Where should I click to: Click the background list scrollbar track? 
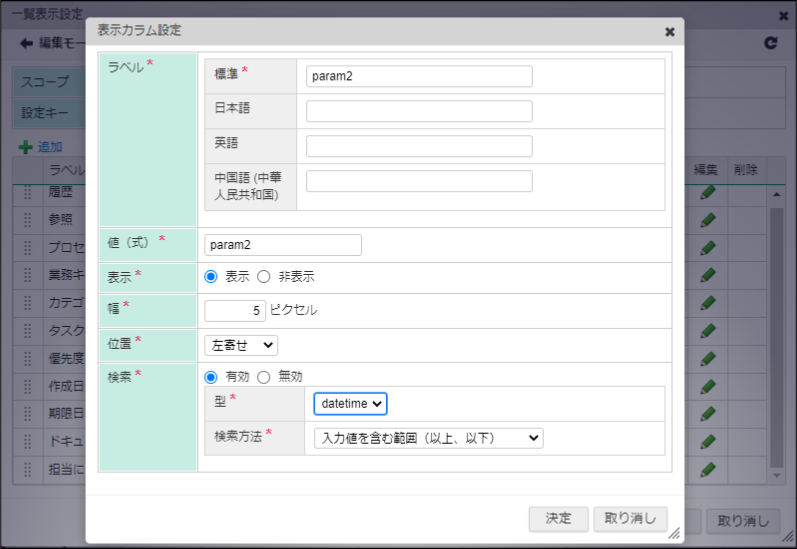(776, 336)
